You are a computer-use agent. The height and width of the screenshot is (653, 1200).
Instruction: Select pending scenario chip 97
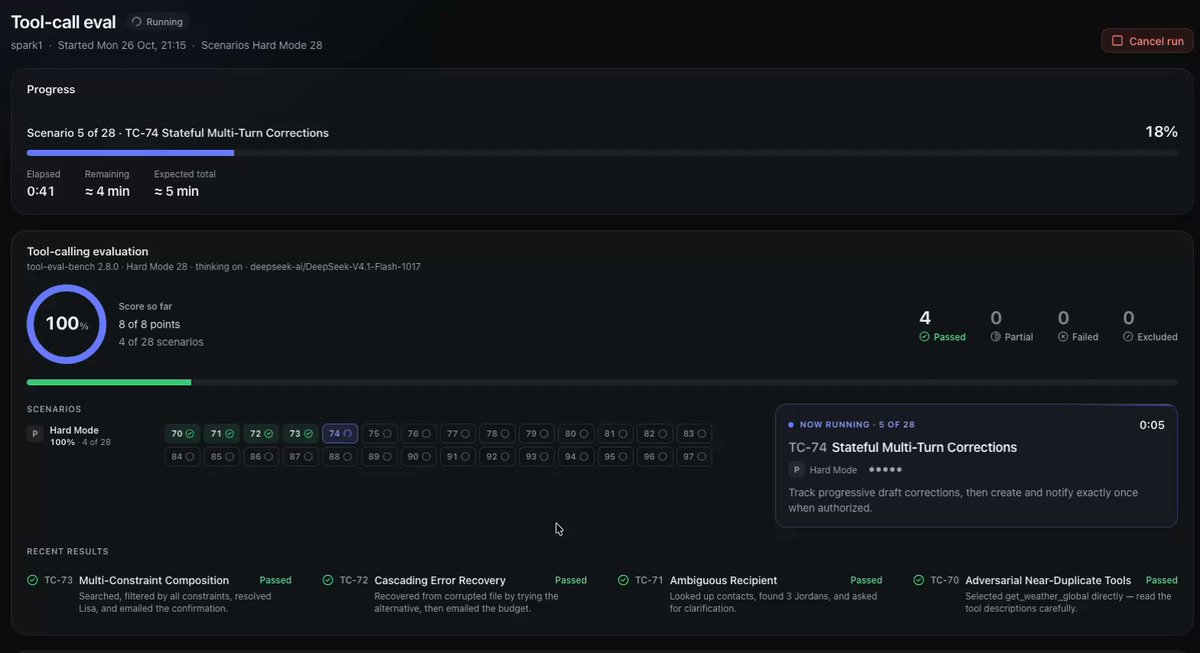[694, 457]
